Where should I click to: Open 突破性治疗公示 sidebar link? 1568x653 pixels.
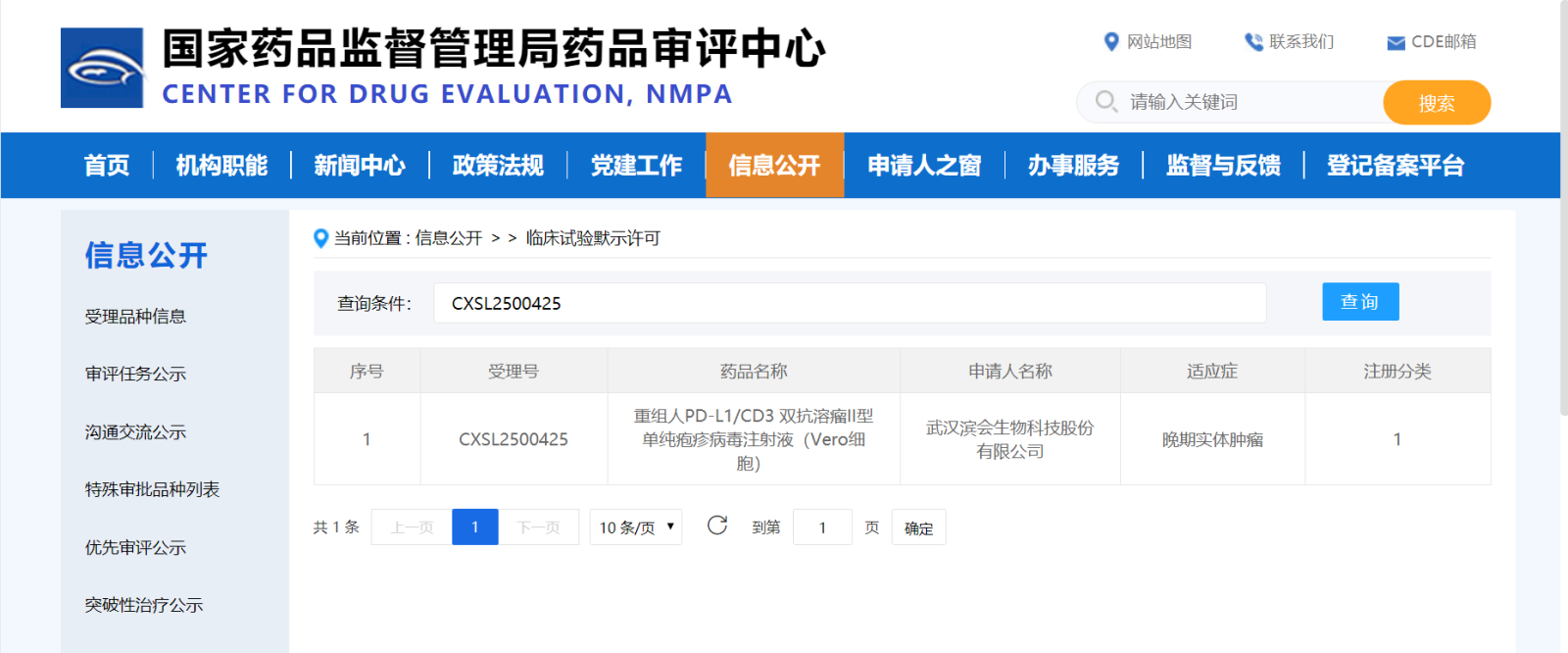tap(144, 605)
